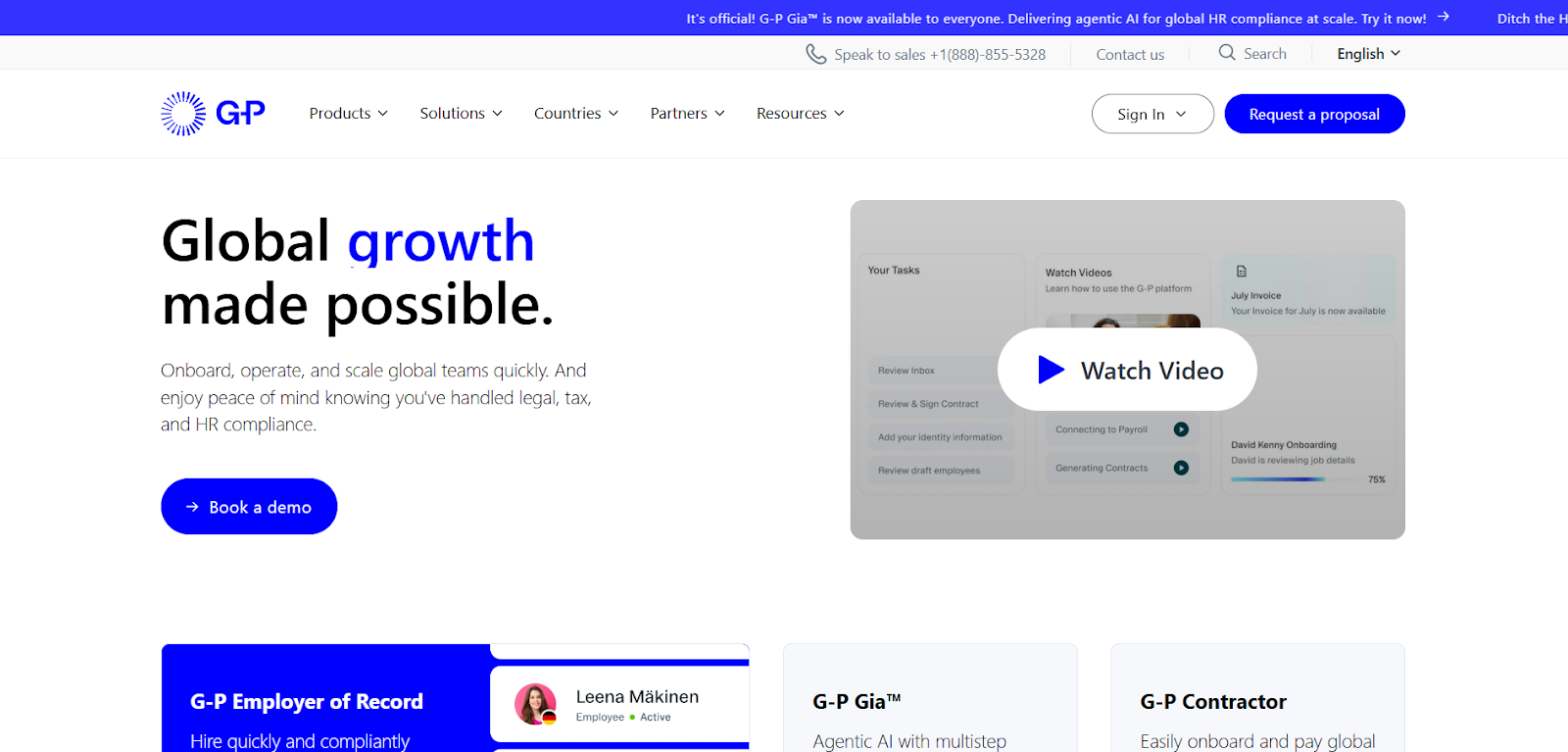Click play icon next to Connecting to Payroll
Image resolution: width=1568 pixels, height=752 pixels.
(1181, 429)
